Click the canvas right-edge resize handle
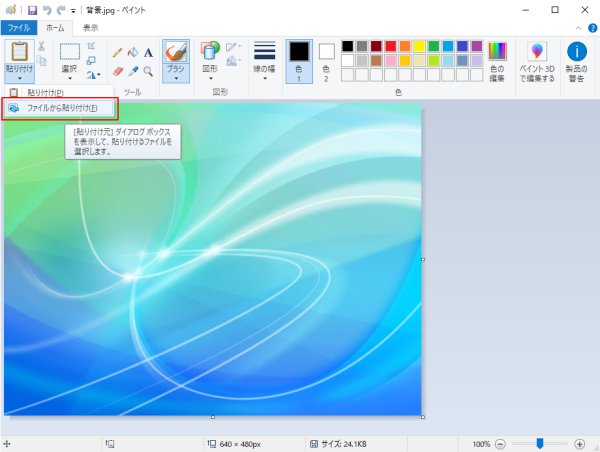600x452 pixels. pos(423,259)
